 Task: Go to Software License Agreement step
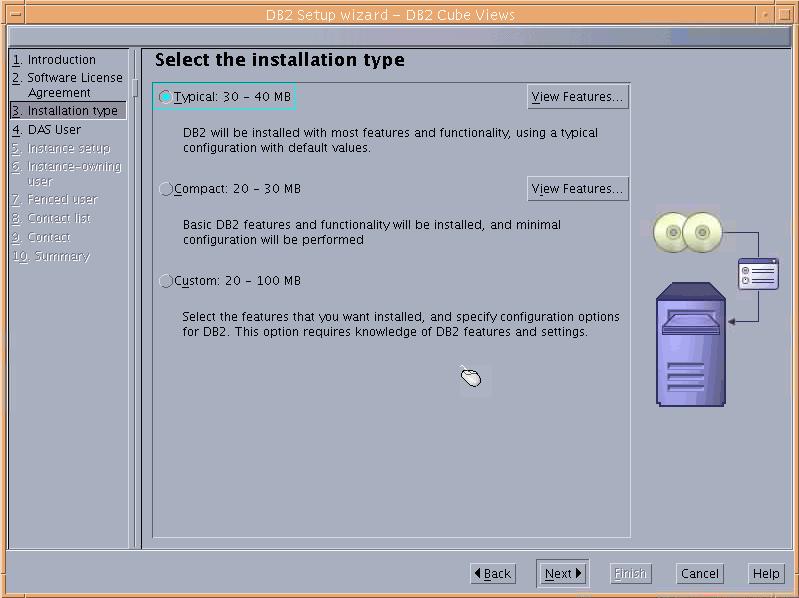pos(67,85)
